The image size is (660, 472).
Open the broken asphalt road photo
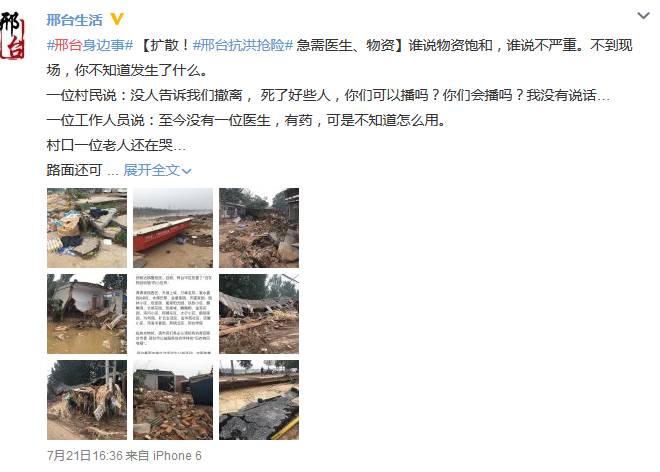259,400
